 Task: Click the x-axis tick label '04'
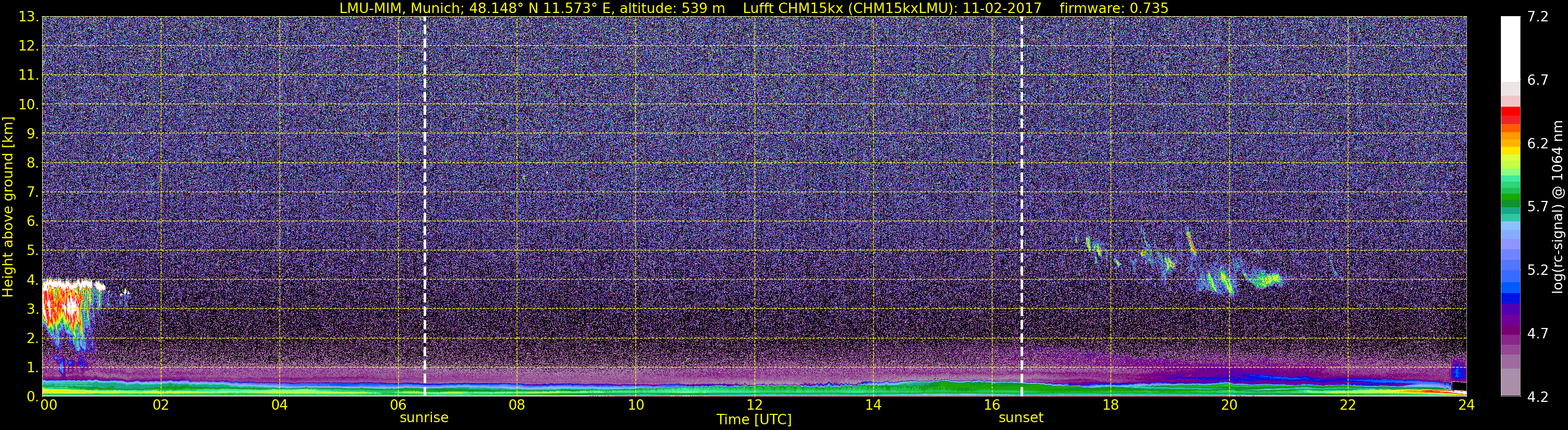tap(279, 405)
